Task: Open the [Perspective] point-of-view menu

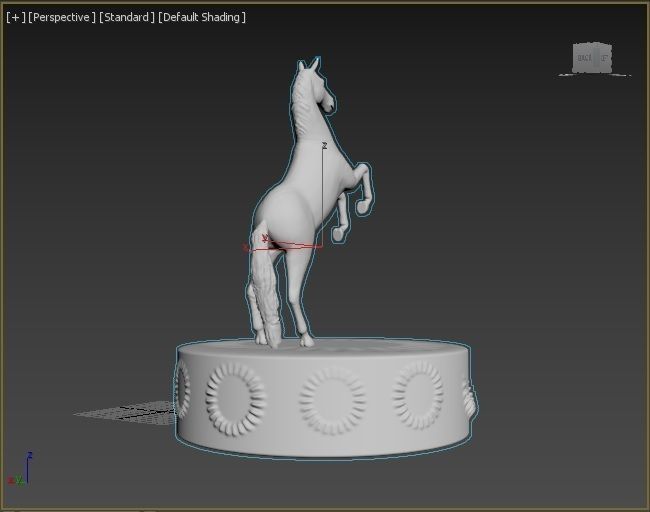Action: click(62, 17)
